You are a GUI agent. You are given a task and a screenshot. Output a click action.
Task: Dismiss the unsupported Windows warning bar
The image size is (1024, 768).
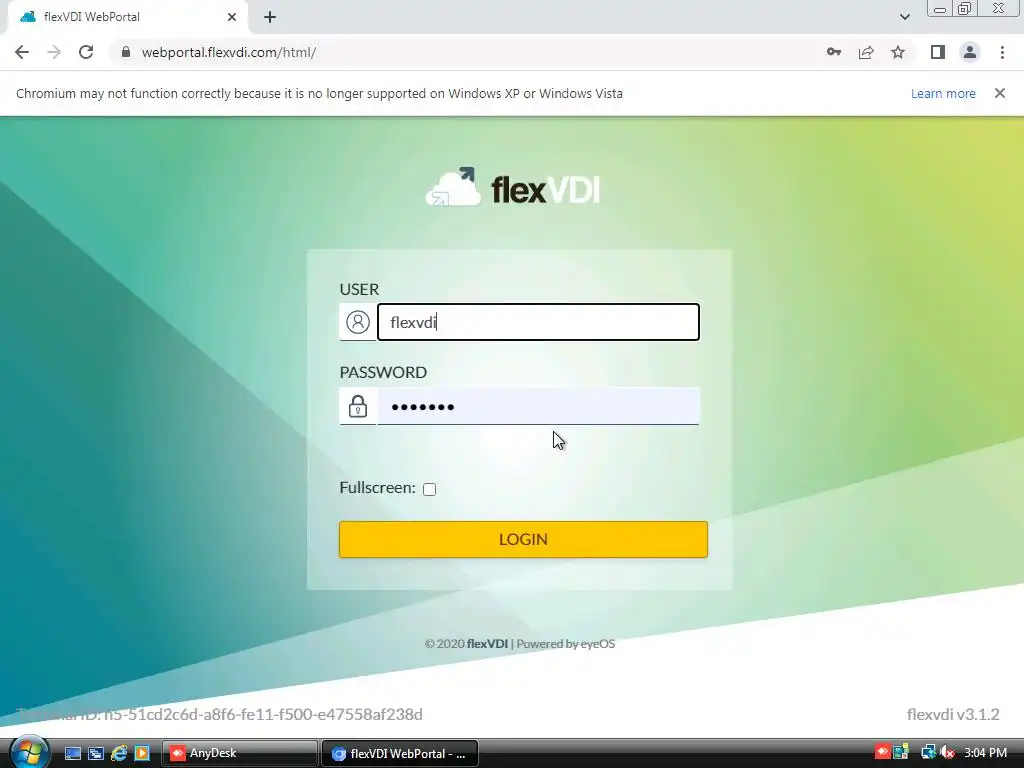point(1000,93)
